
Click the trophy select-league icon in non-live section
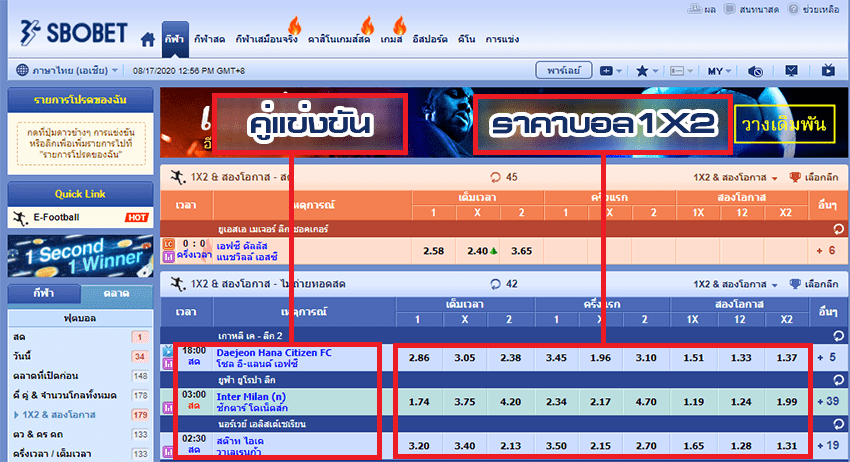(x=794, y=284)
